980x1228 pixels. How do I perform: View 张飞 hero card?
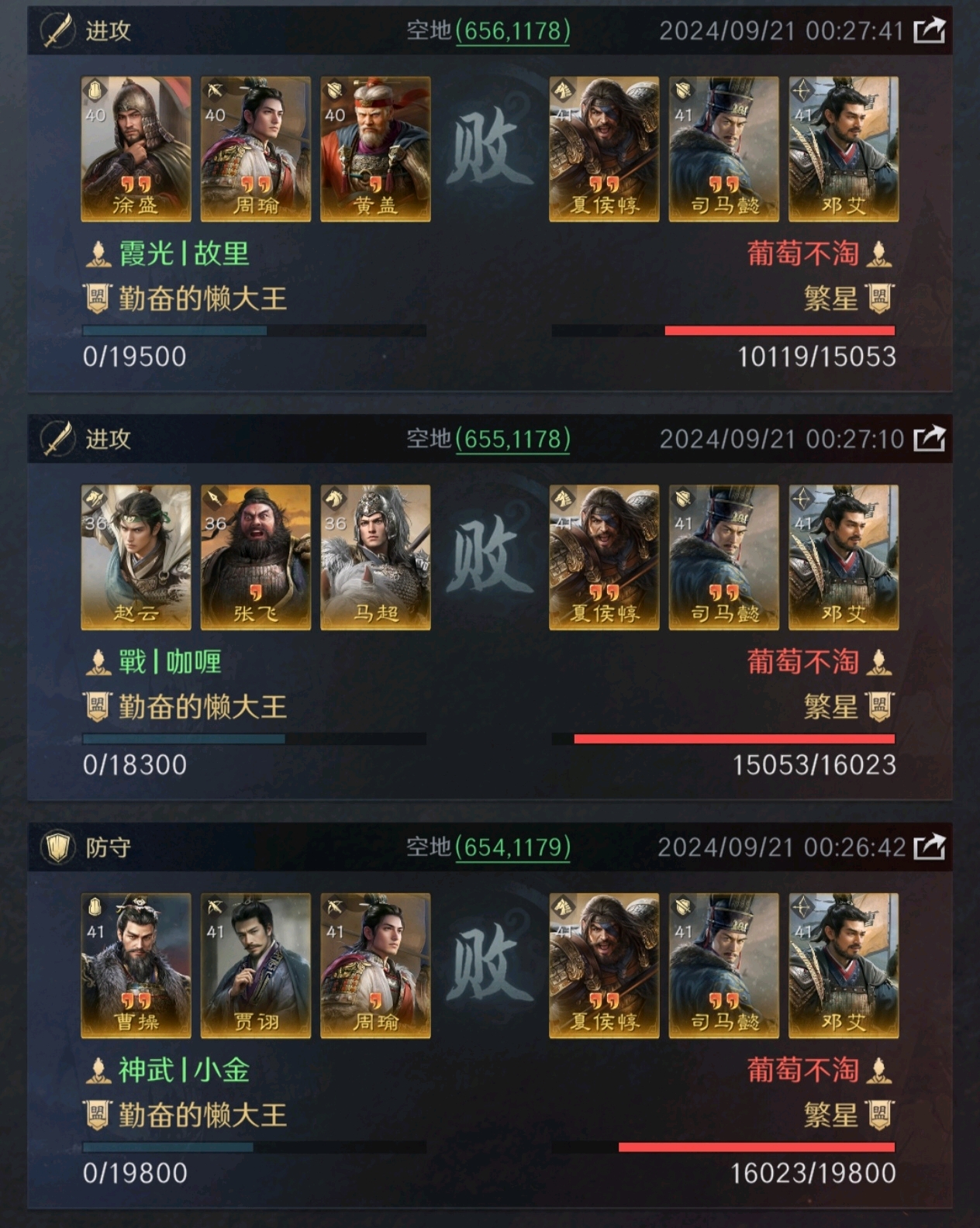(x=256, y=557)
